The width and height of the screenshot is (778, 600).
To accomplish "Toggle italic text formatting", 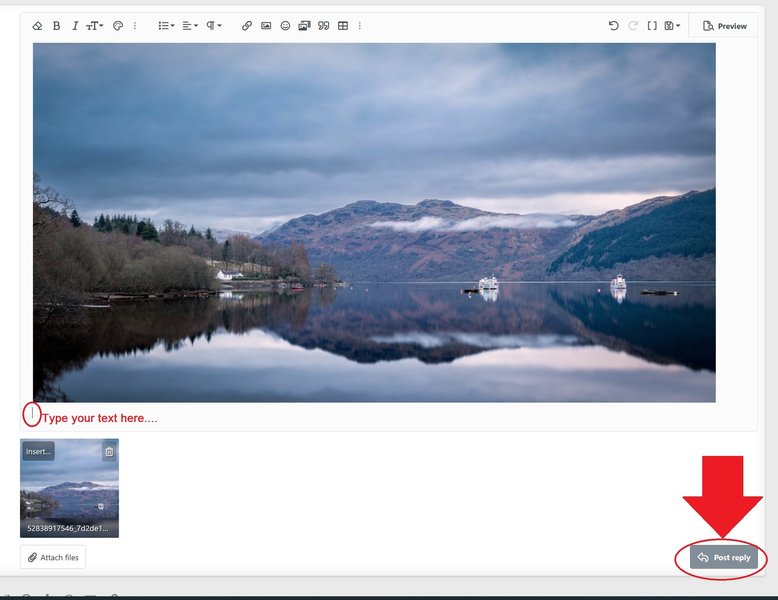I will point(74,26).
